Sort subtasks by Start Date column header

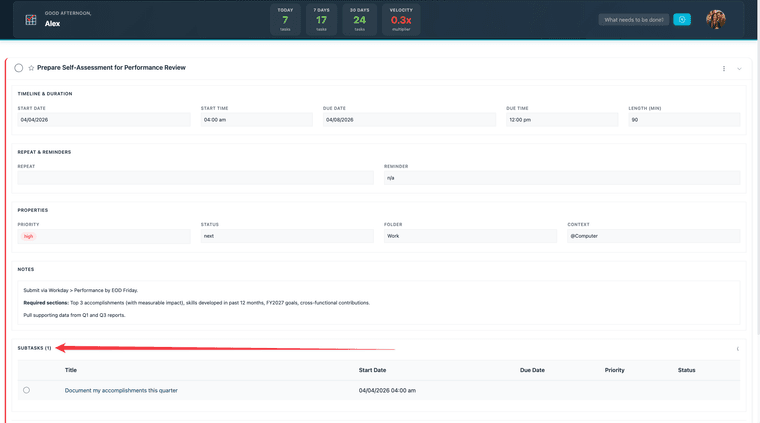372,370
